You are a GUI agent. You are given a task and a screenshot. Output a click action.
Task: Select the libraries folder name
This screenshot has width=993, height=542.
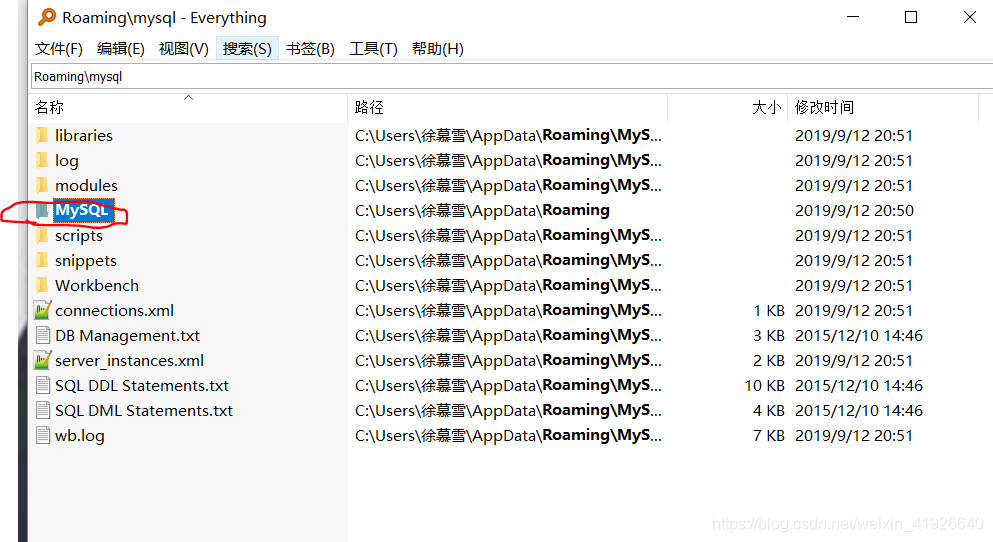point(84,136)
